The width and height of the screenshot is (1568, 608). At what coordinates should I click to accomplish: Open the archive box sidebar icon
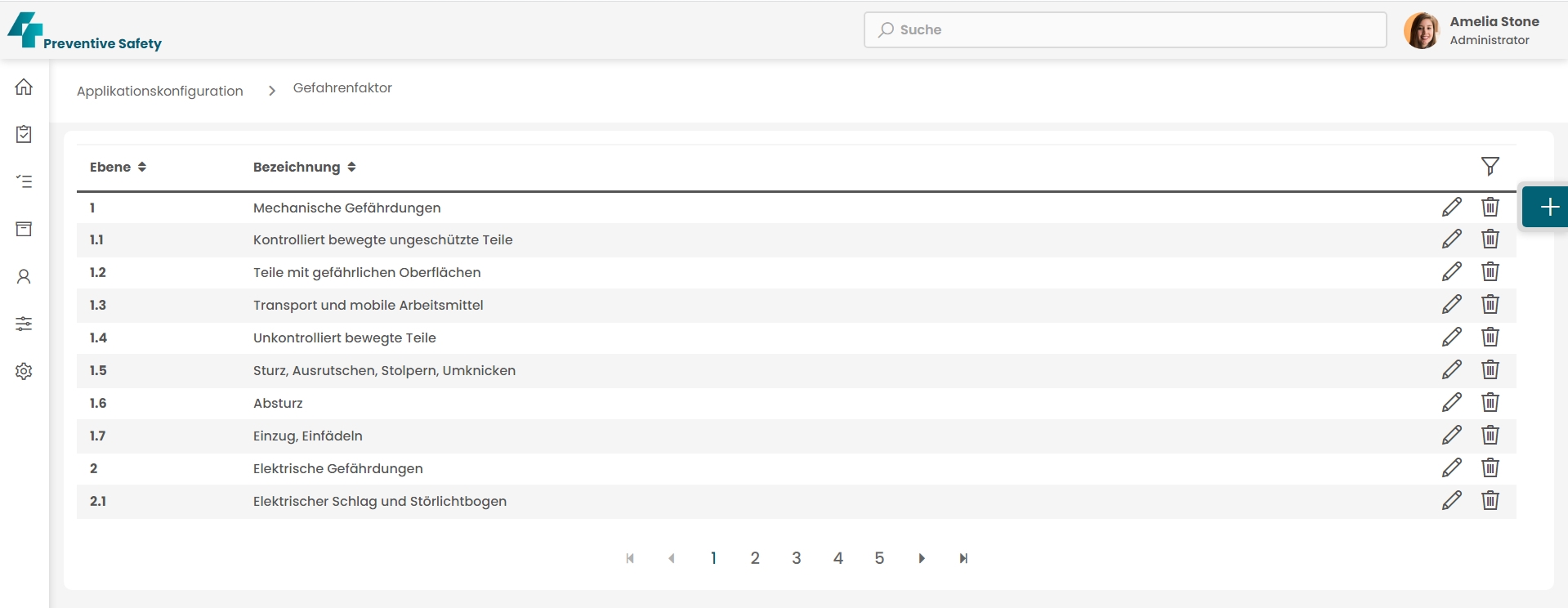24,229
